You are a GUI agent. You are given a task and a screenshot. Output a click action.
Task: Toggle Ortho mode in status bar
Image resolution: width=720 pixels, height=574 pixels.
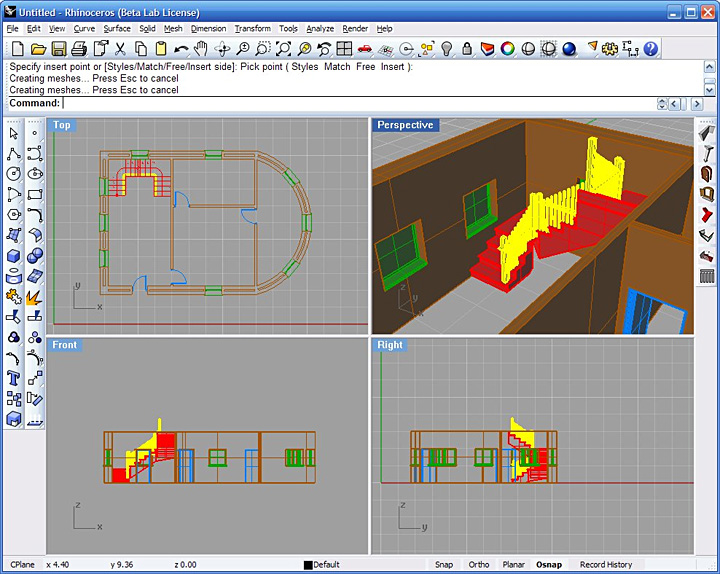(x=479, y=564)
